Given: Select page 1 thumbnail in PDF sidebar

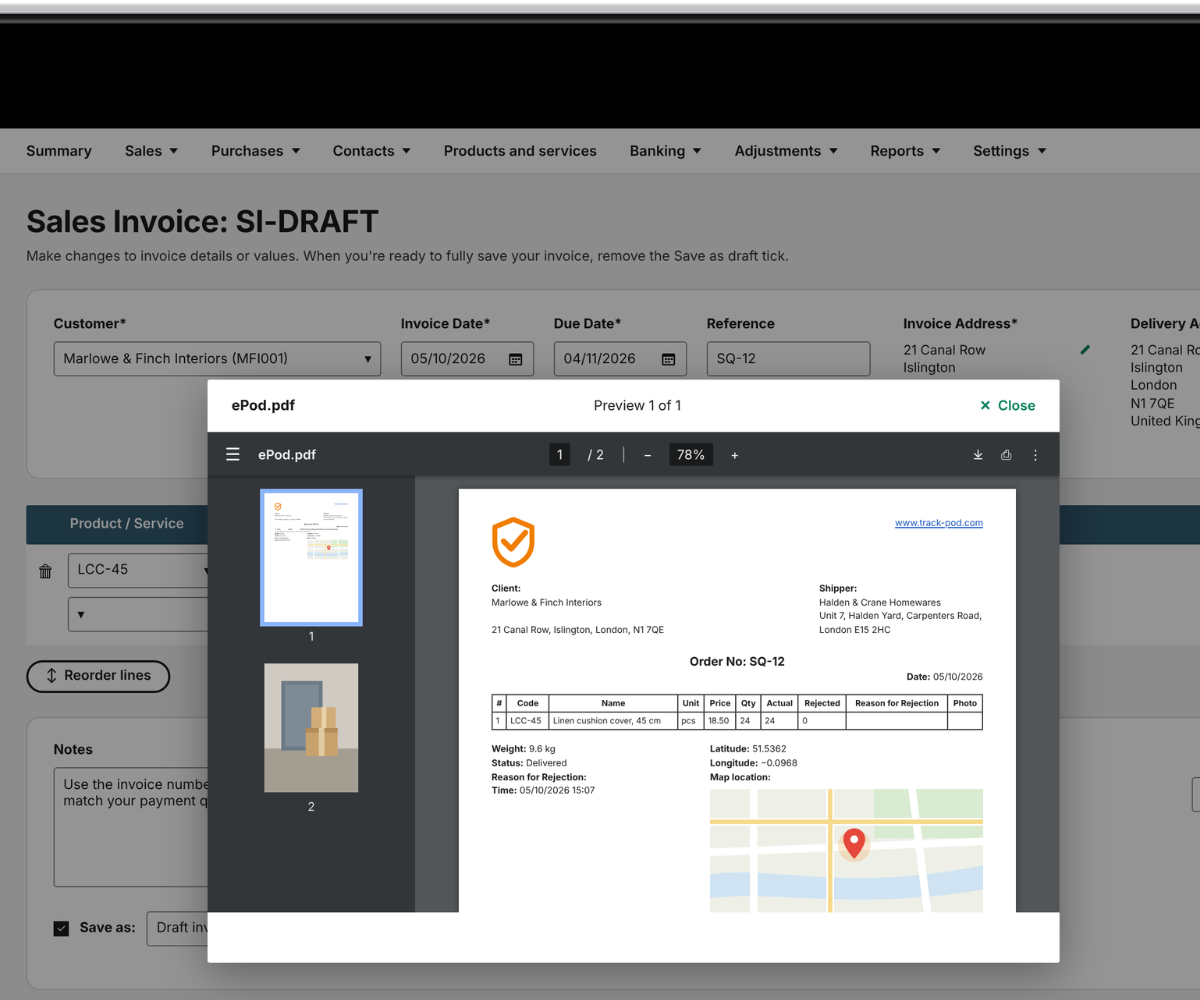Looking at the screenshot, I should [x=311, y=558].
